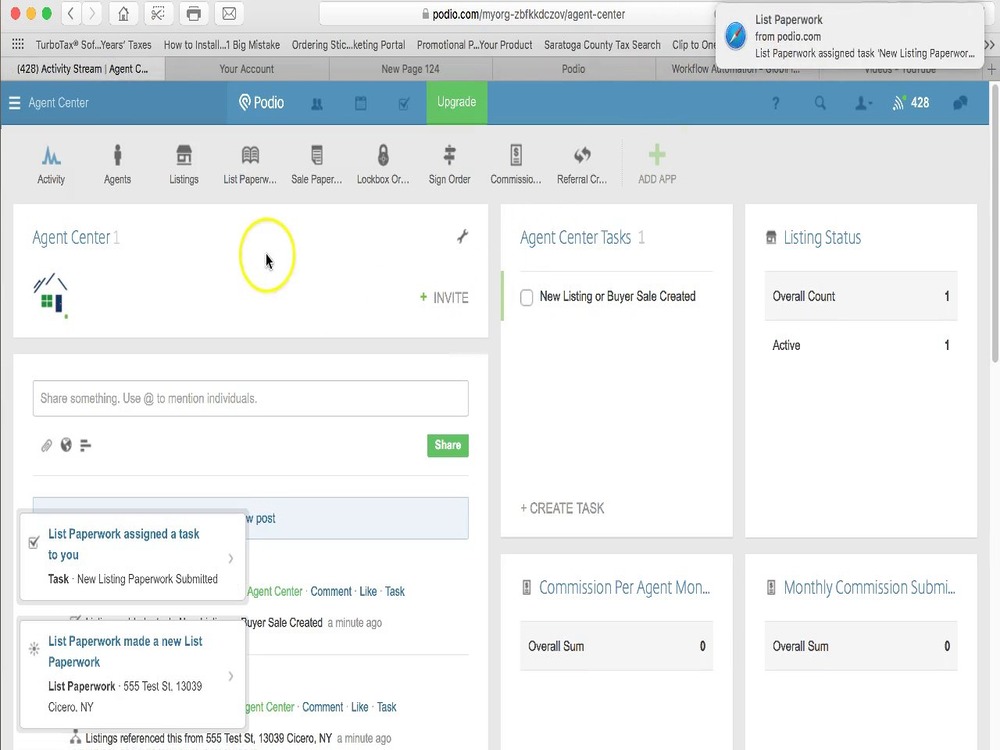Expand the List Paperwork assigned task notification chevron
This screenshot has width=1000, height=750.
[231, 558]
